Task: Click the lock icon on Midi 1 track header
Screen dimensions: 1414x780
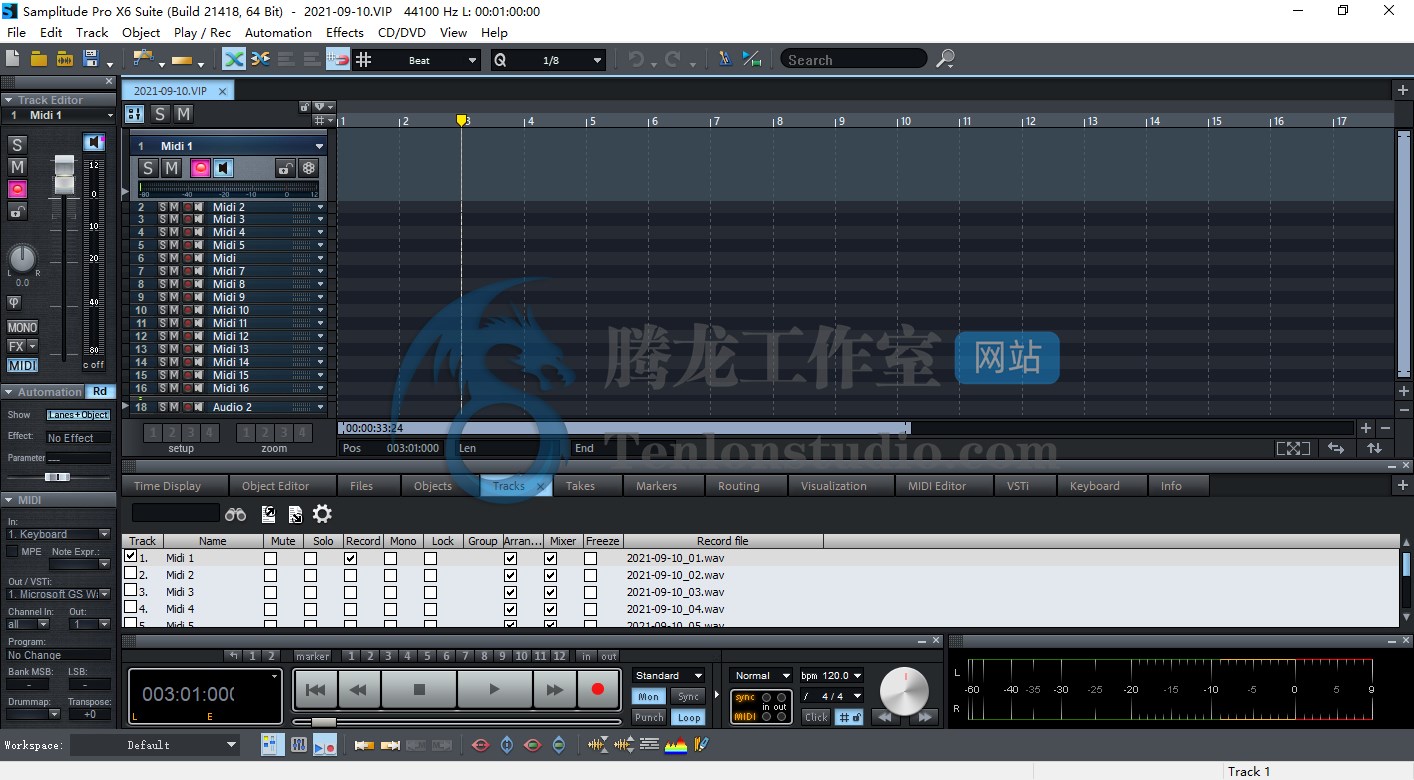Action: click(285, 168)
